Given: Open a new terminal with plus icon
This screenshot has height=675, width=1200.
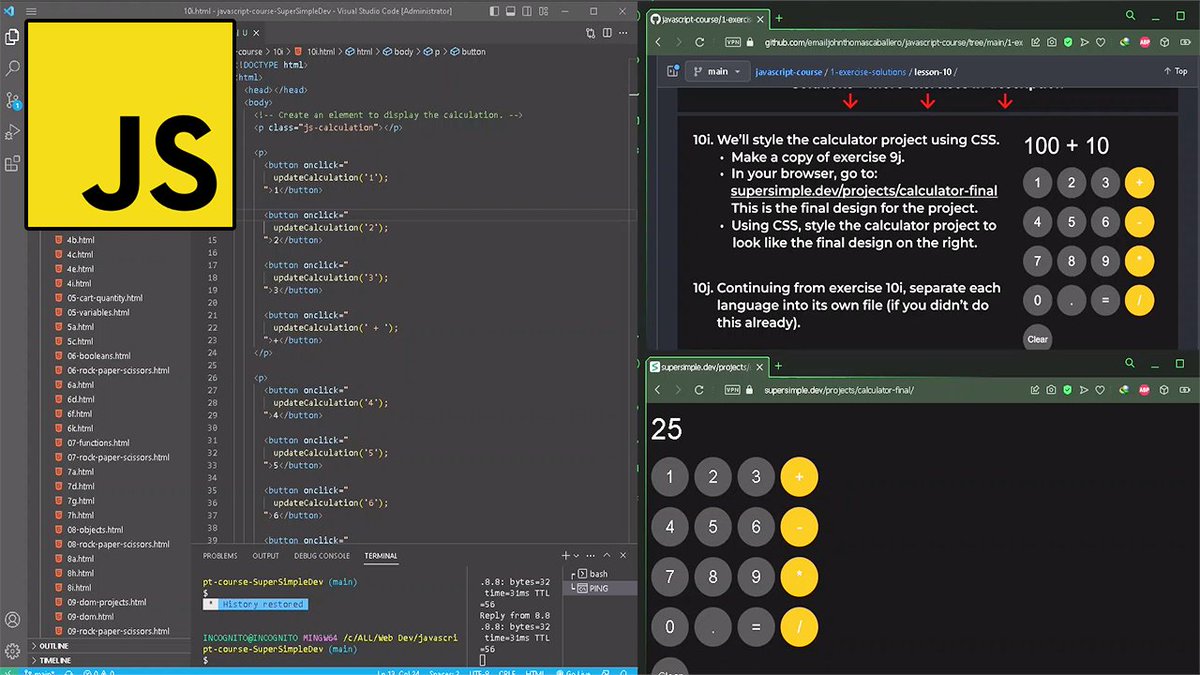Looking at the screenshot, I should (x=566, y=556).
